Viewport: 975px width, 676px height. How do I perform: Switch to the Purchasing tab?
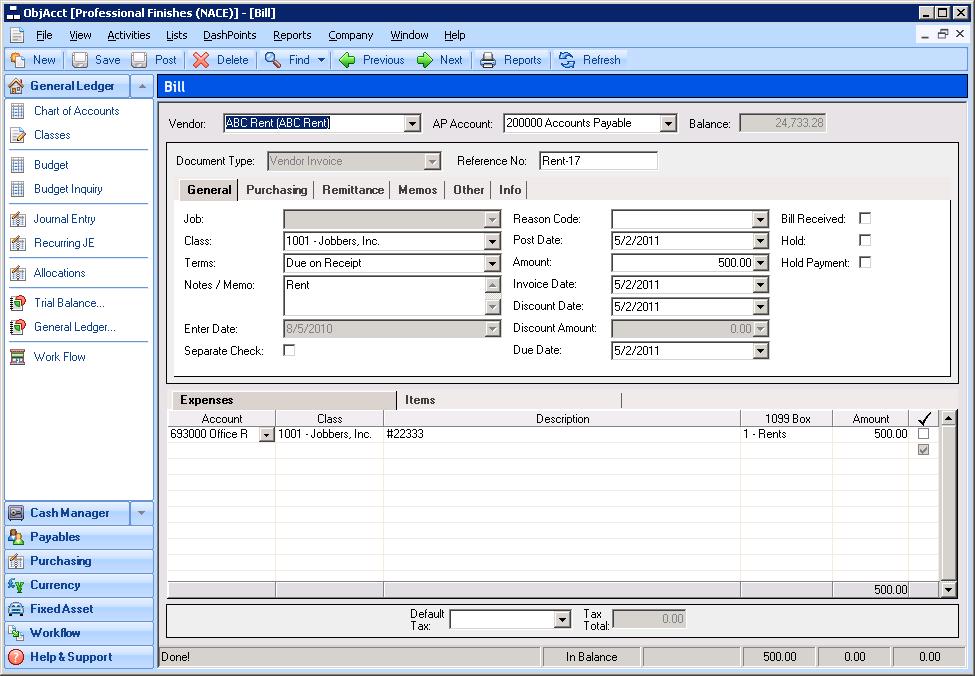tap(277, 190)
